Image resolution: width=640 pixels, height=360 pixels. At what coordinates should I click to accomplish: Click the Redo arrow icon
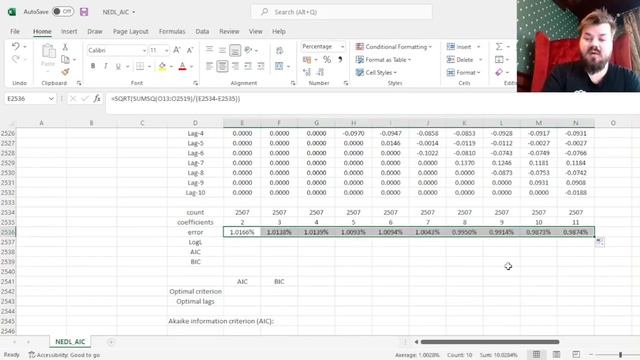16,60
